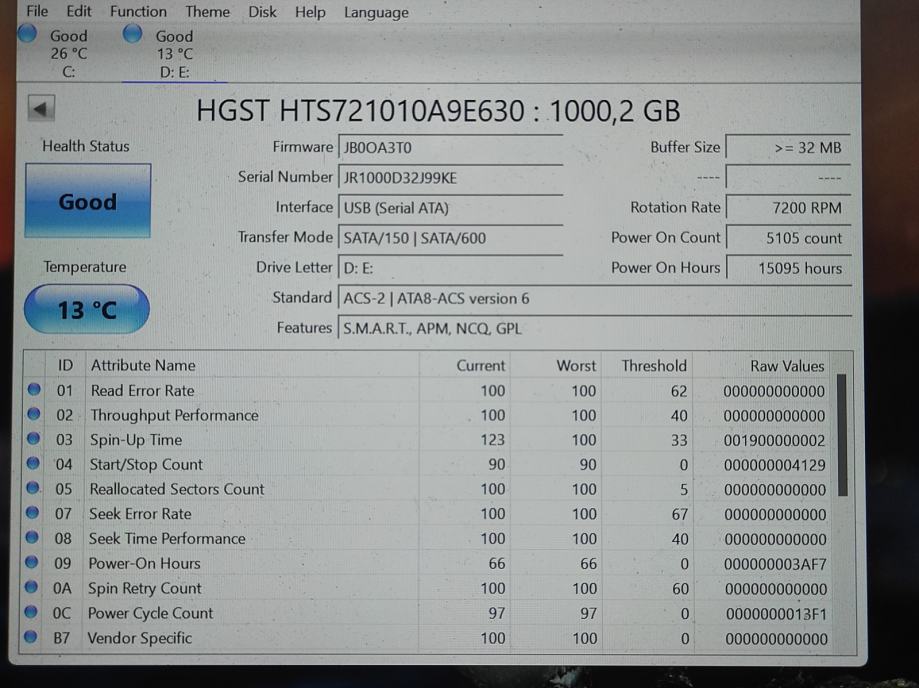The height and width of the screenshot is (688, 919).
Task: Open the Theme menu
Action: coord(207,12)
